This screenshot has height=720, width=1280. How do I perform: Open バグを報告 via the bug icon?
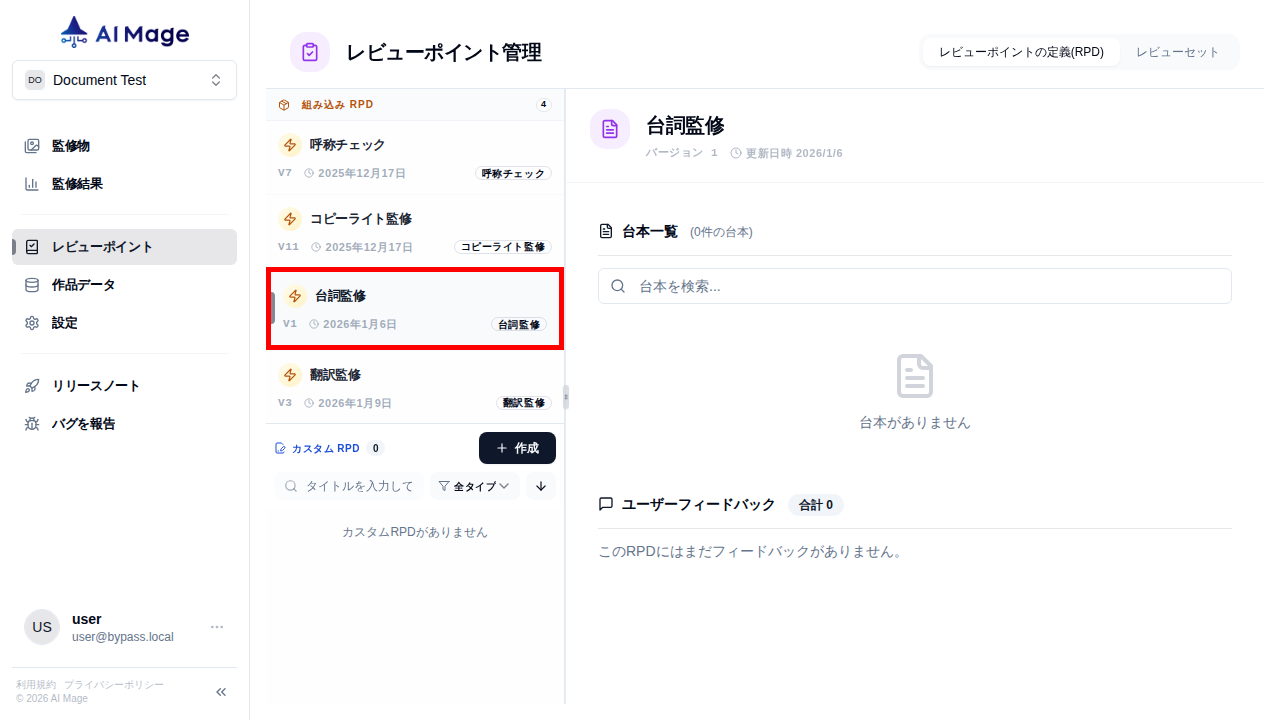pyautogui.click(x=31, y=423)
